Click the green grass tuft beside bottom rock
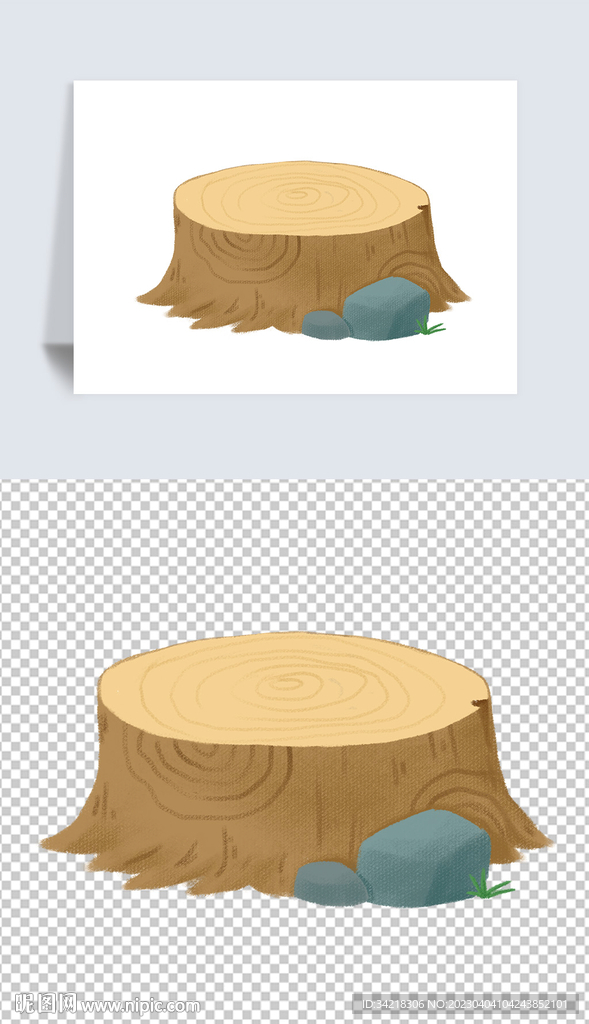 point(489,884)
